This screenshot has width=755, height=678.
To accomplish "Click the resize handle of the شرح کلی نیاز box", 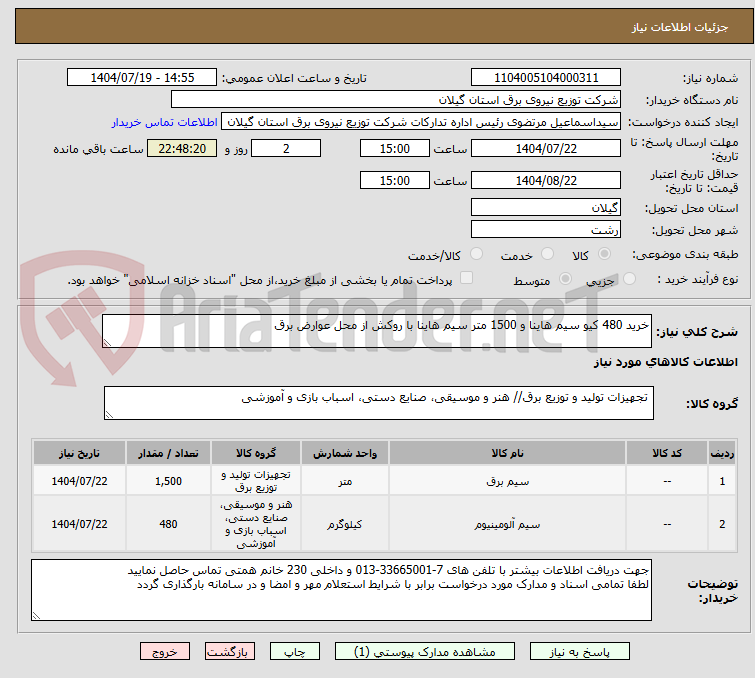I will tap(107, 343).
